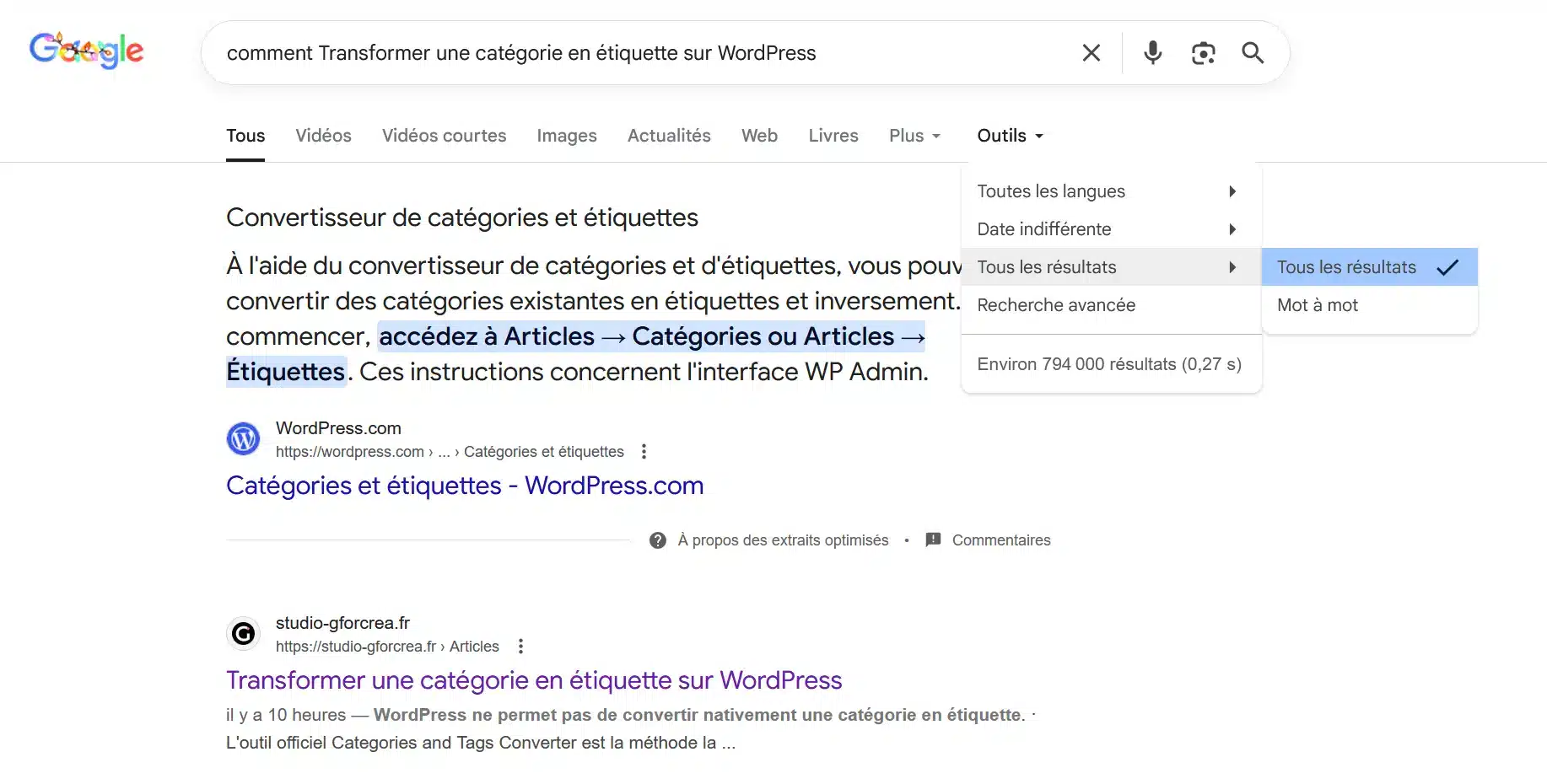
Task: Clear the search query with the X icon
Action: coord(1091,52)
